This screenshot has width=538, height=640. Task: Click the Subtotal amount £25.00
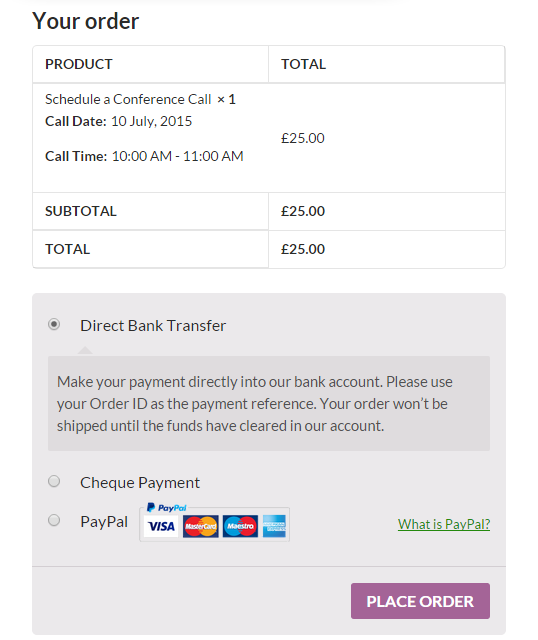click(303, 211)
